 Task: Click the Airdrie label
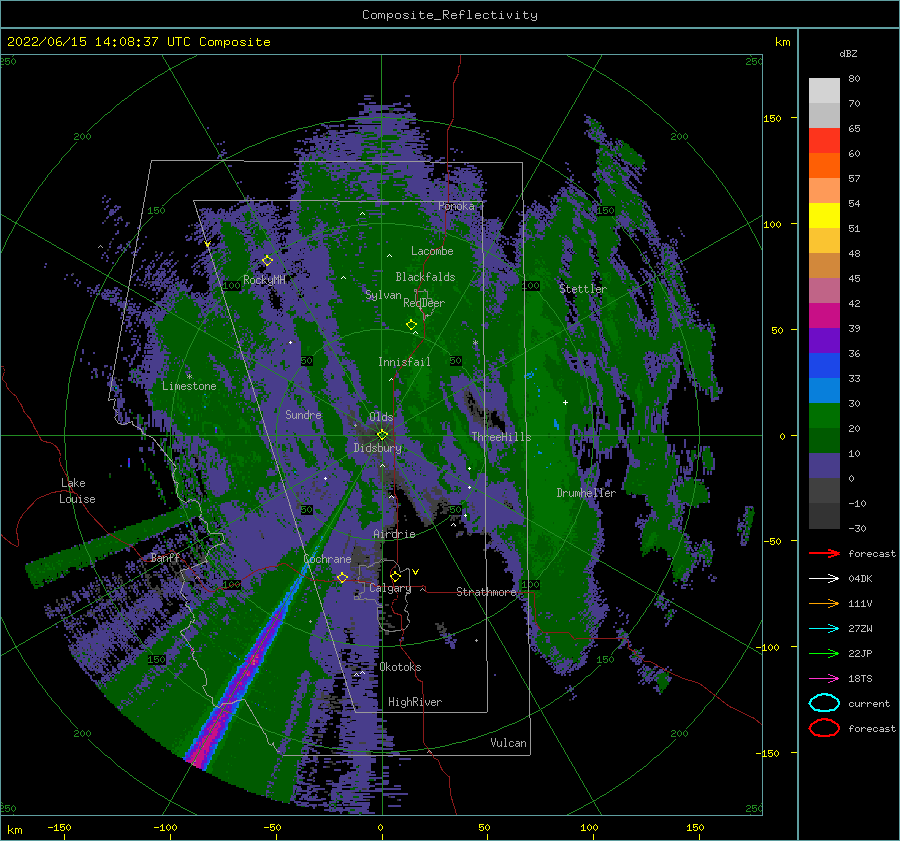point(394,534)
